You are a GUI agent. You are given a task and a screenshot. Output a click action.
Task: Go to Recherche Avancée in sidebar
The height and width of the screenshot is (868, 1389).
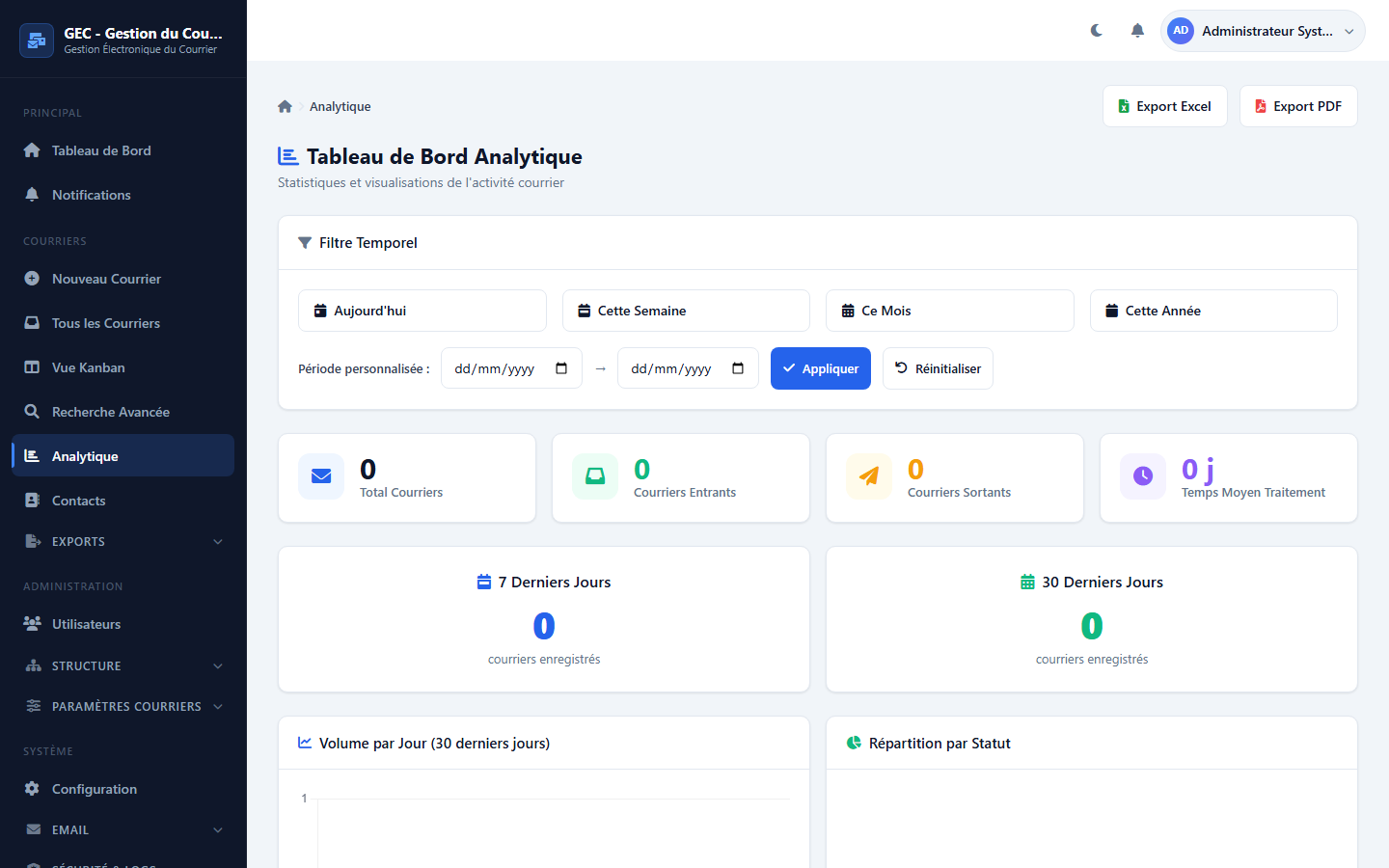tap(110, 412)
